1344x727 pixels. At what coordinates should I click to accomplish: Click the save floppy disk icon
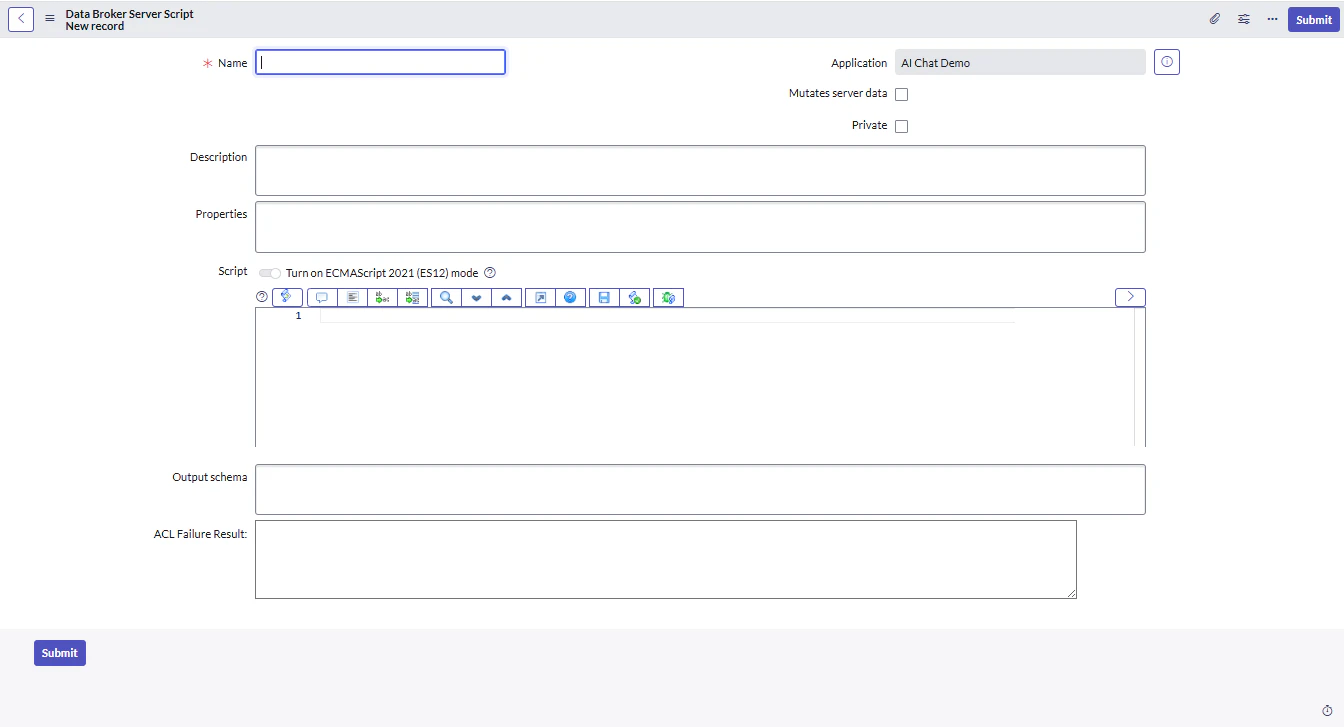pos(604,297)
